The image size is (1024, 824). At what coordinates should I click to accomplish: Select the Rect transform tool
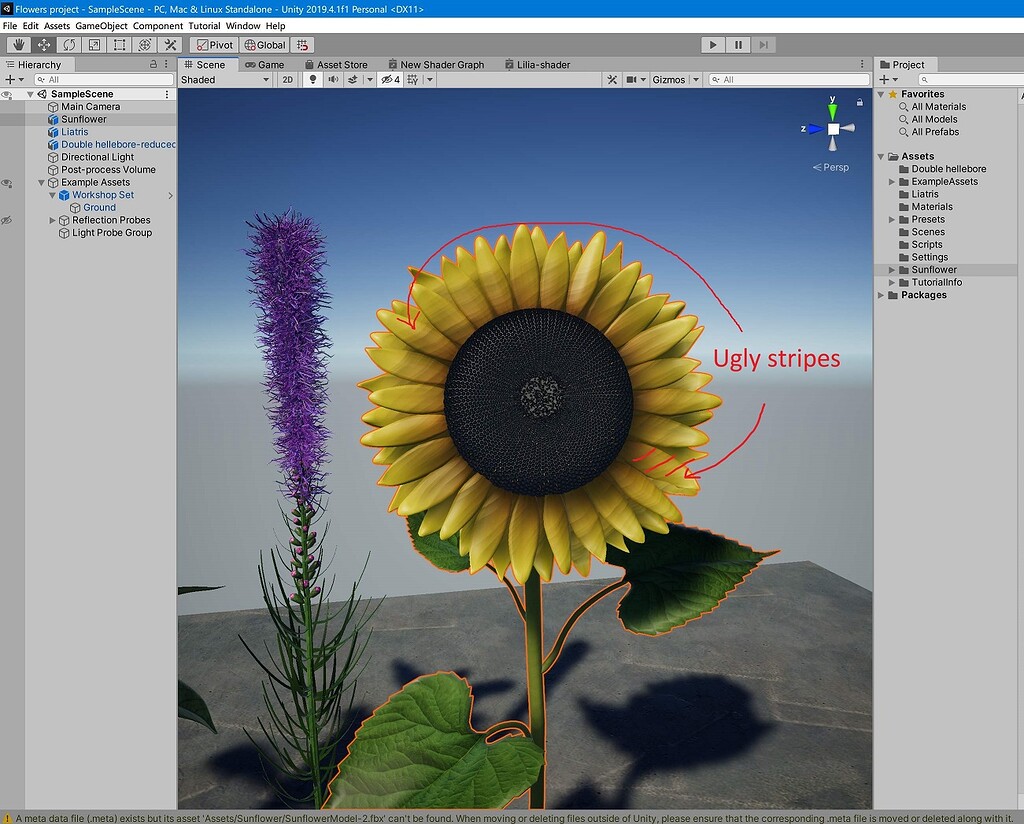(x=120, y=44)
